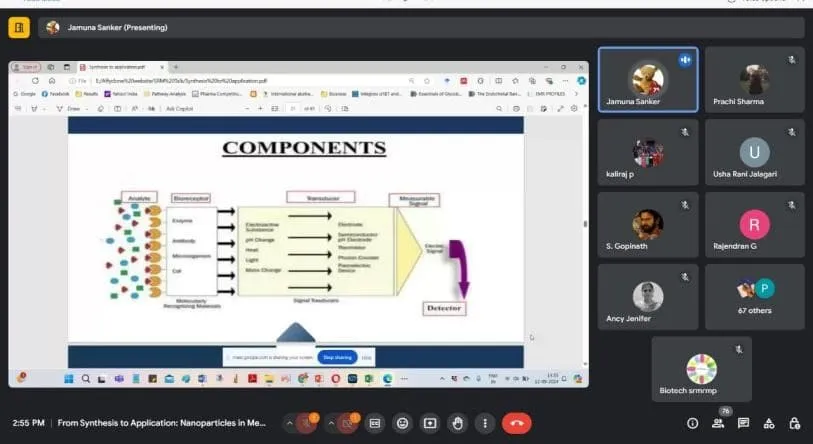Select the Prachi Sharma participant tile
Screen dimensions: 813x444
[755, 80]
